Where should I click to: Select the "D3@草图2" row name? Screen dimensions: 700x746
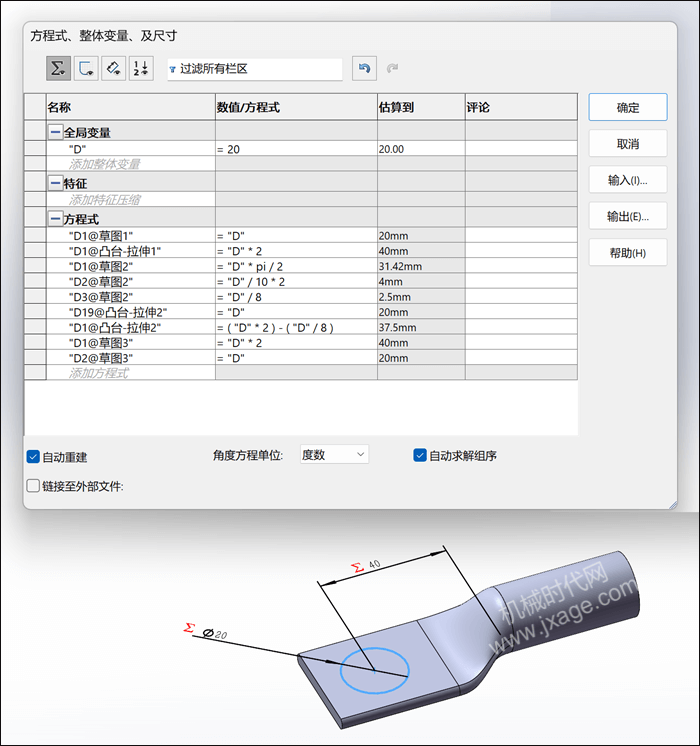(131, 297)
